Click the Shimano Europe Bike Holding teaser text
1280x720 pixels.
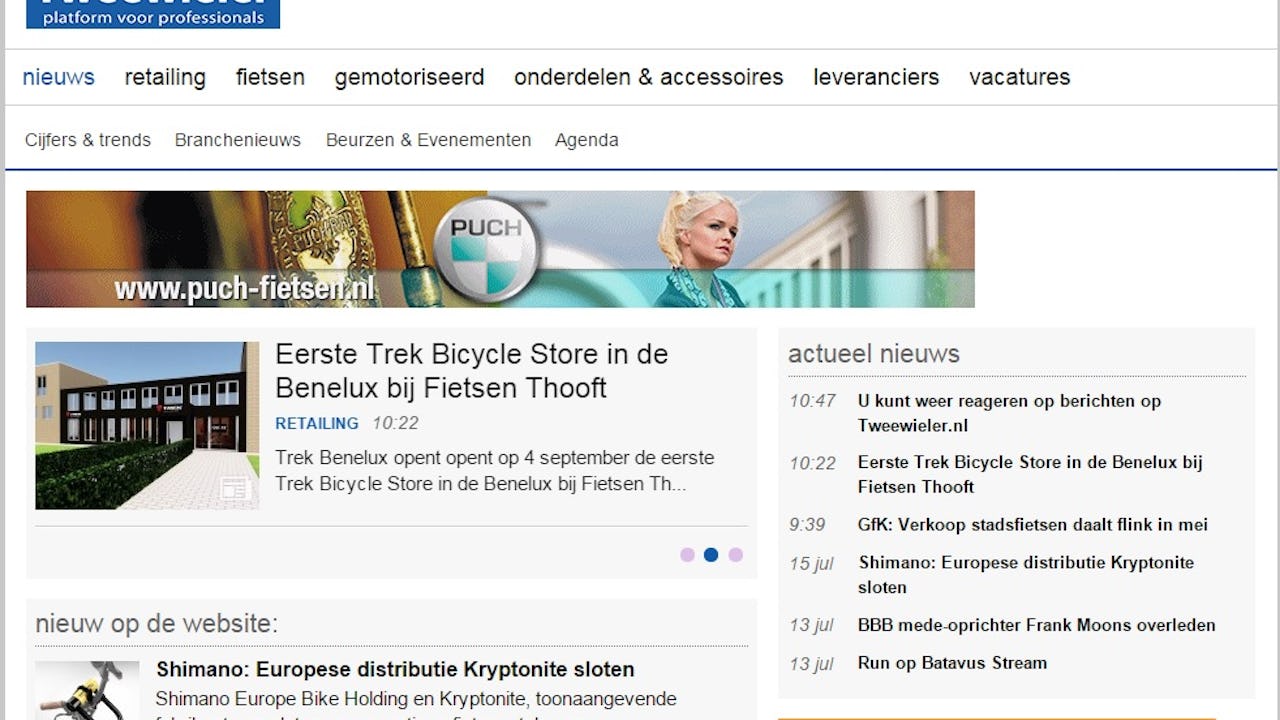click(417, 704)
